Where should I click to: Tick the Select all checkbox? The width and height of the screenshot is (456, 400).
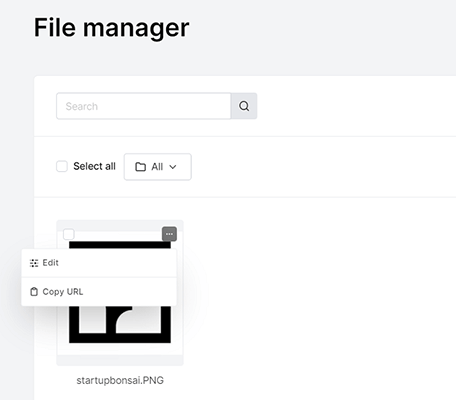click(62, 166)
